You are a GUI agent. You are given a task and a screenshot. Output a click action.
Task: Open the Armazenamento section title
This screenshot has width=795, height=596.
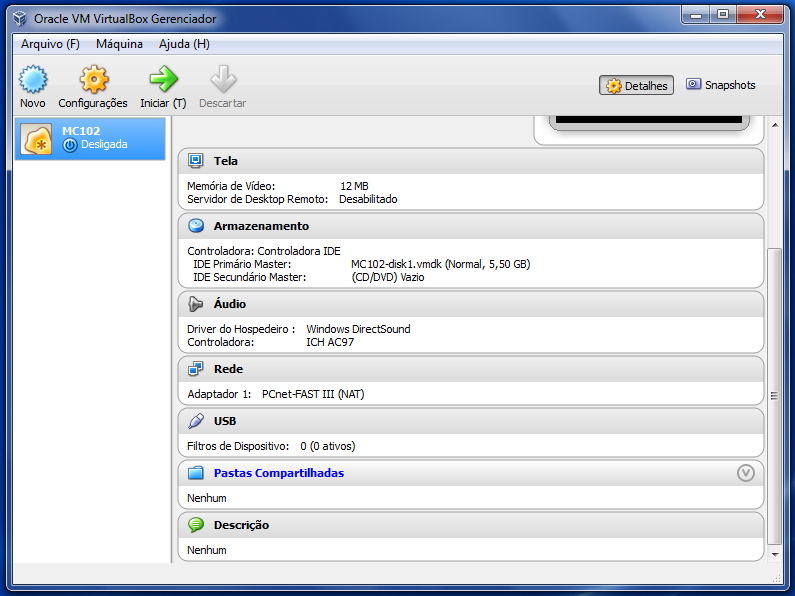[x=261, y=226]
